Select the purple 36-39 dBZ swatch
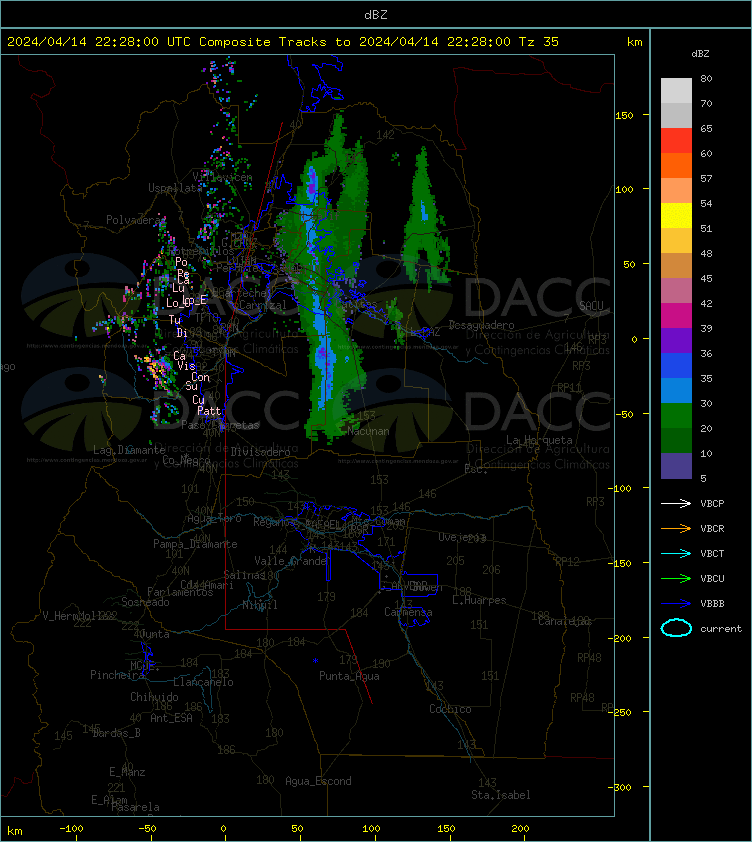The height and width of the screenshot is (842, 752). coord(676,340)
